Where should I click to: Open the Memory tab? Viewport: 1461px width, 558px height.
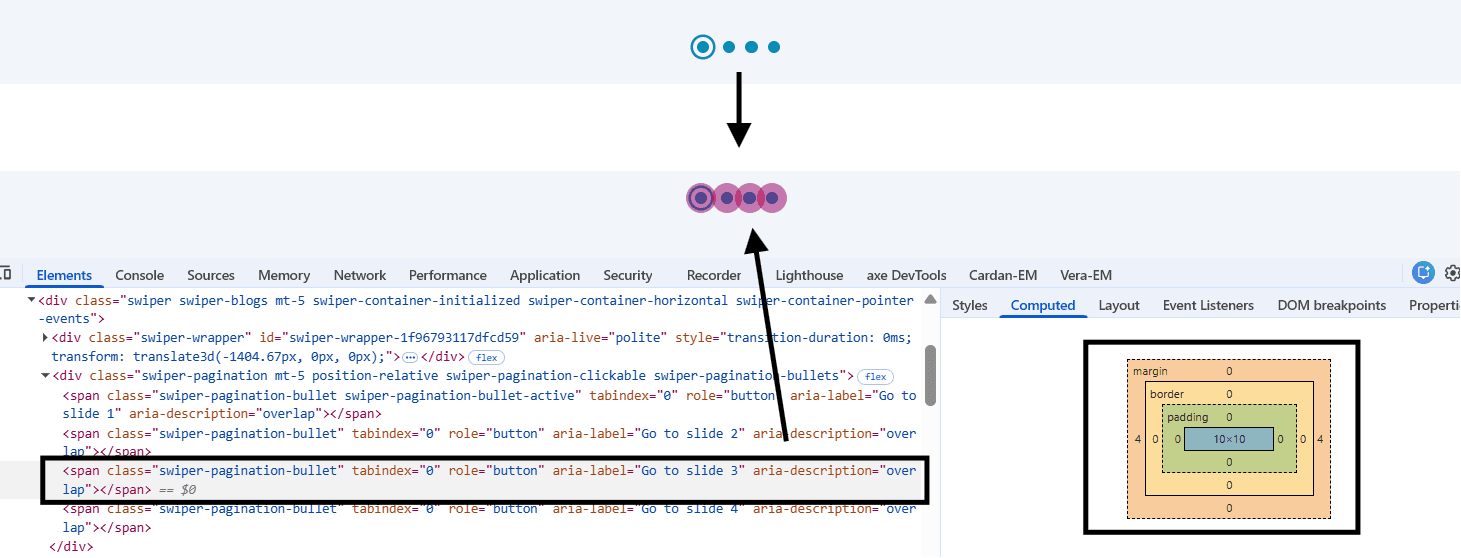284,275
